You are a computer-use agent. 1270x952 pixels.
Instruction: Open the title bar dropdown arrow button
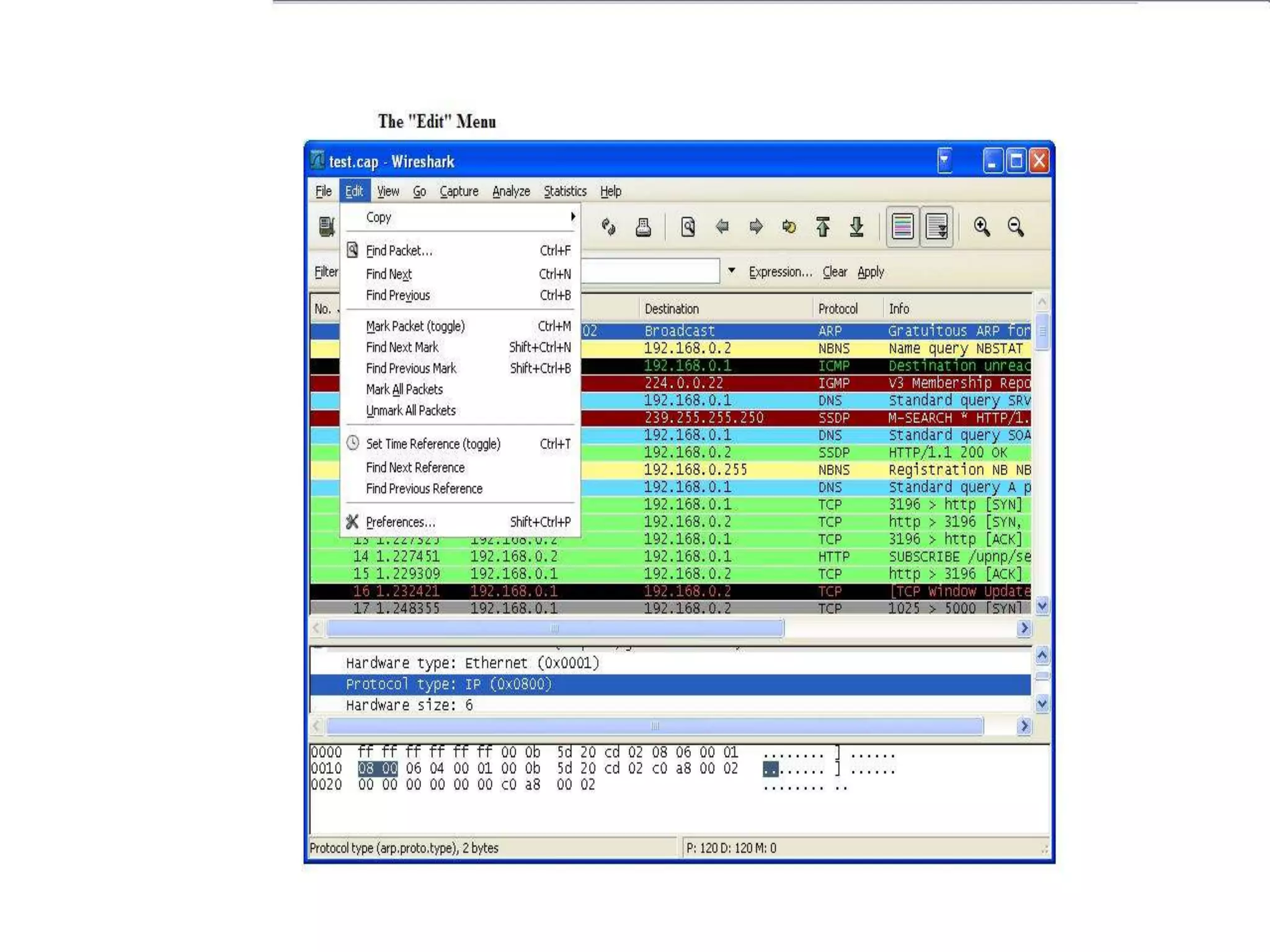pyautogui.click(x=944, y=161)
